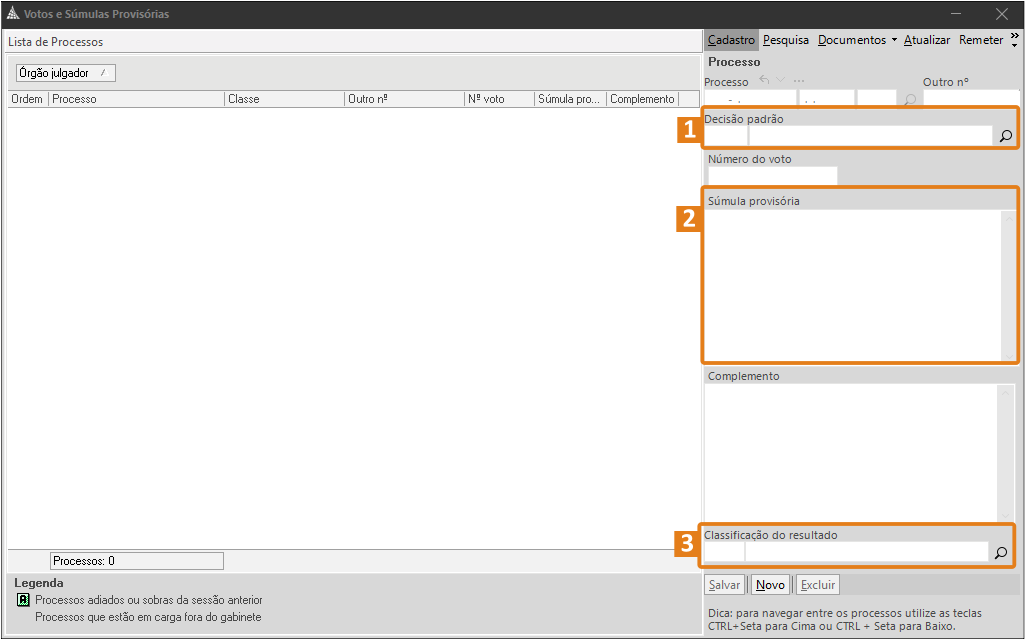Expand the toolbar overflow chevron
Image resolution: width=1025 pixels, height=640 pixels.
[x=1015, y=40]
